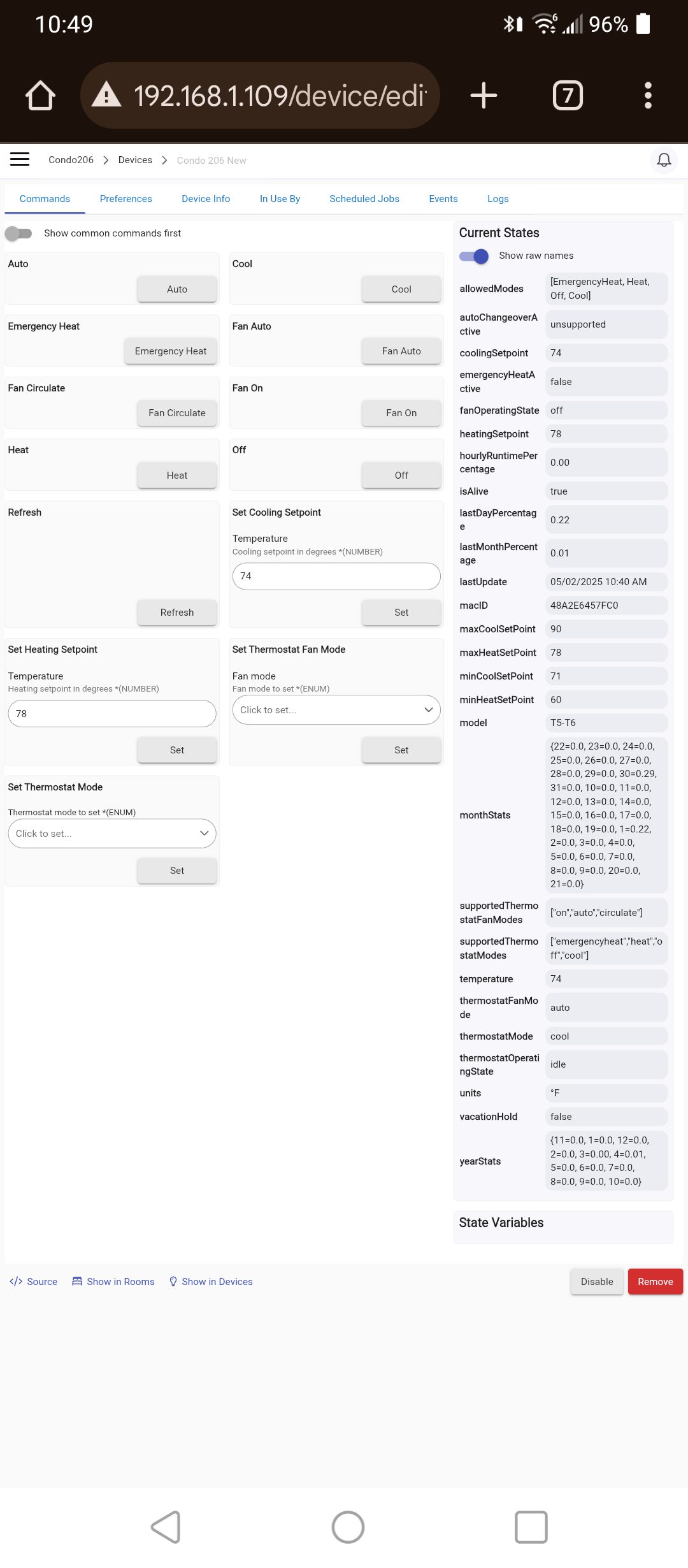This screenshot has width=688, height=1568.
Task: Tap the Android back navigation button
Action: pyautogui.click(x=166, y=1527)
